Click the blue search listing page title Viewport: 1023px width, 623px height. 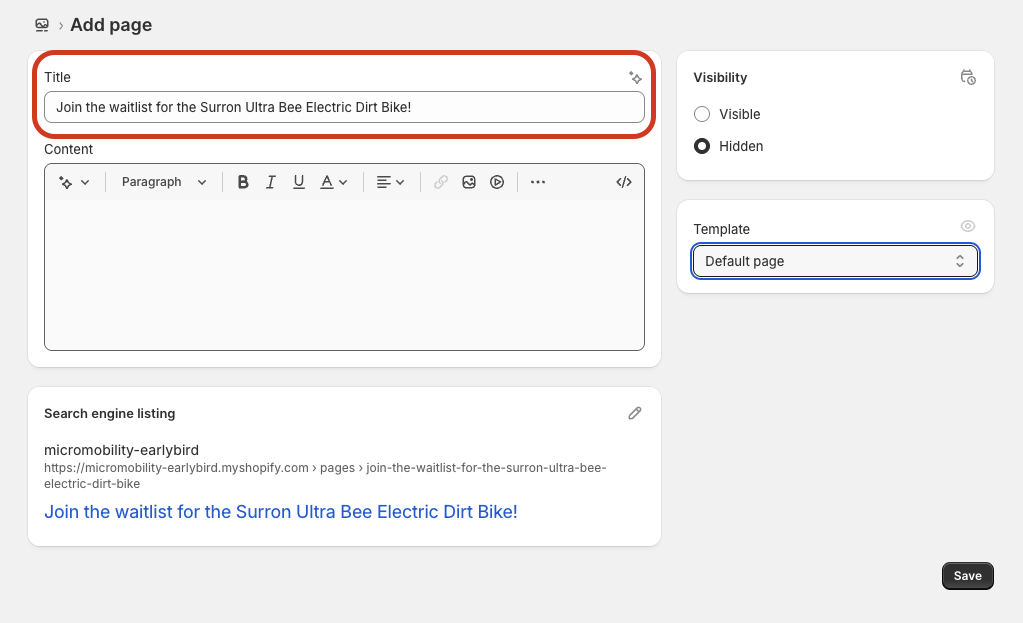(281, 511)
